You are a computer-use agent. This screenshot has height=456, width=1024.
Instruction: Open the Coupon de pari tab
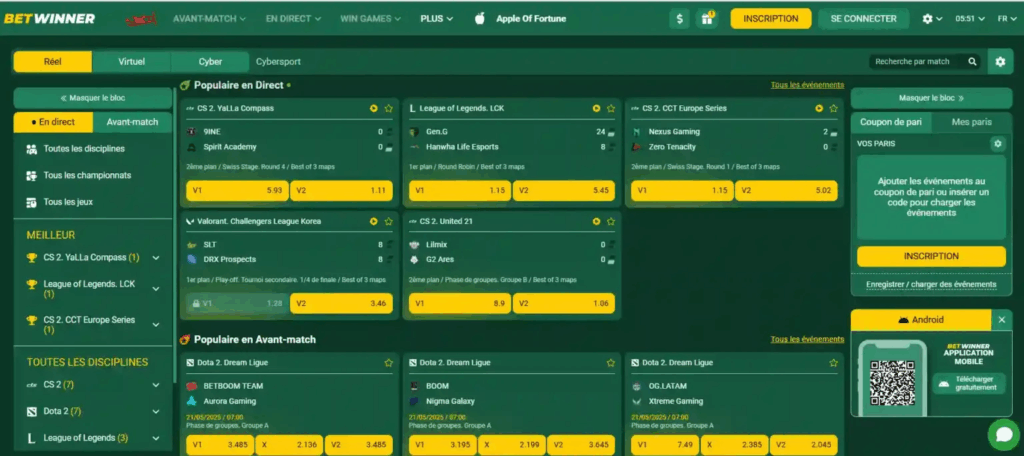click(x=891, y=122)
